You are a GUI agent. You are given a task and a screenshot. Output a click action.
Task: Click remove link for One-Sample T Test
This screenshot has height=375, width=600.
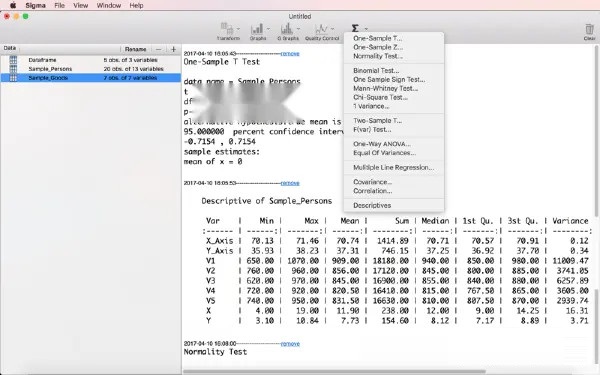click(x=290, y=54)
